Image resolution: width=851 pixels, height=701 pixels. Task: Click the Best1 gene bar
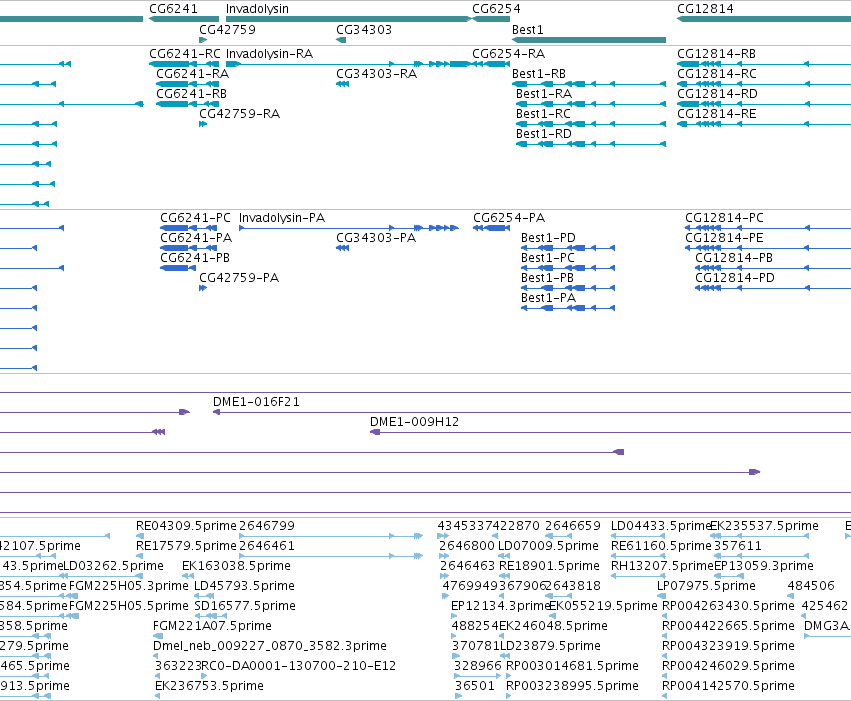point(589,40)
